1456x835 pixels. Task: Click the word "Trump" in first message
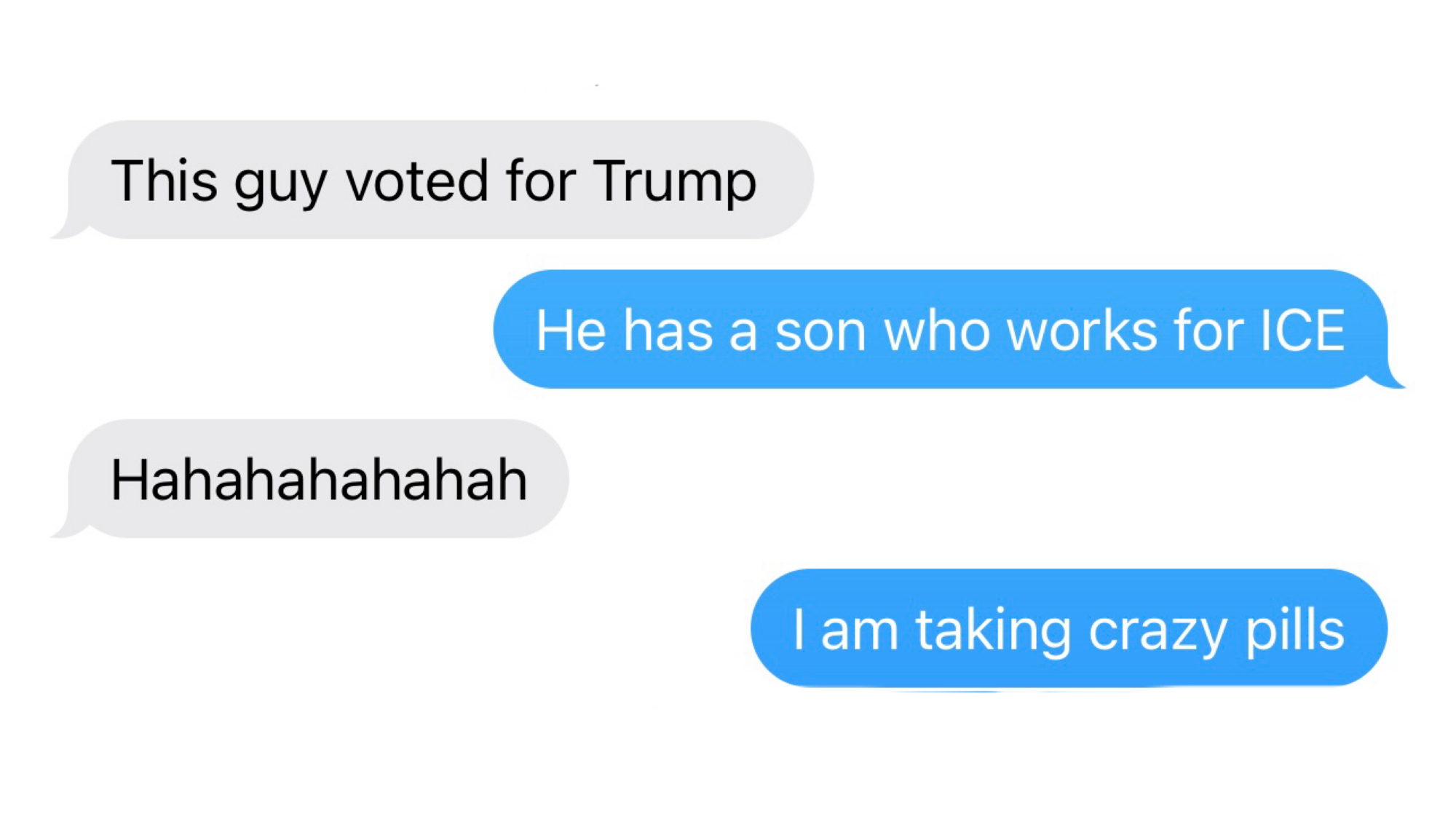(675, 182)
